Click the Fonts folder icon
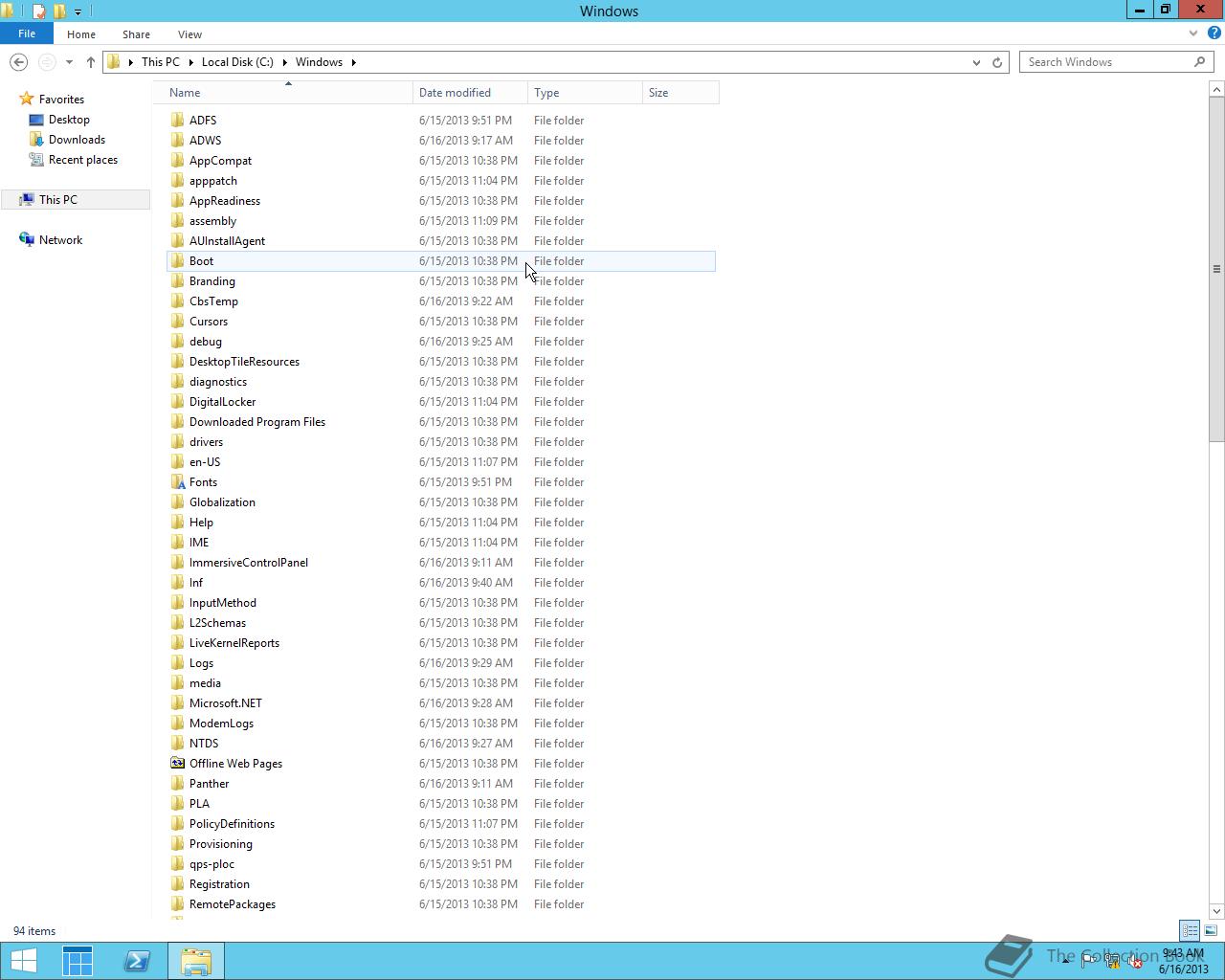 click(177, 482)
